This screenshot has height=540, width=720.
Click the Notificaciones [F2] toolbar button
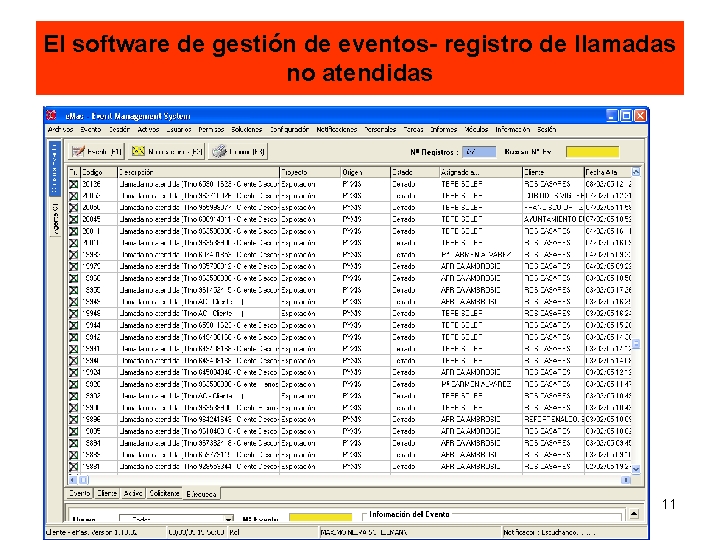[x=166, y=152]
